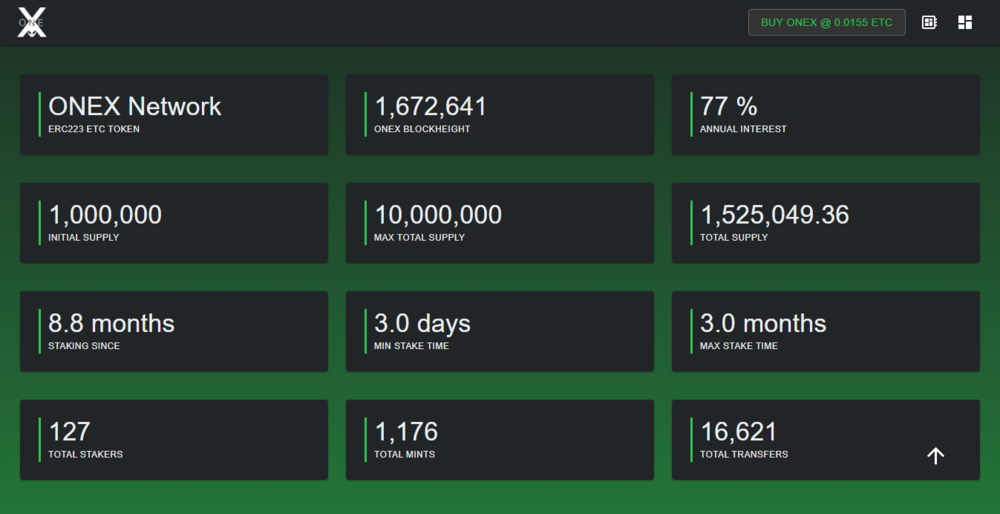Select the 127 stakers value
The image size is (1000, 514).
click(70, 432)
